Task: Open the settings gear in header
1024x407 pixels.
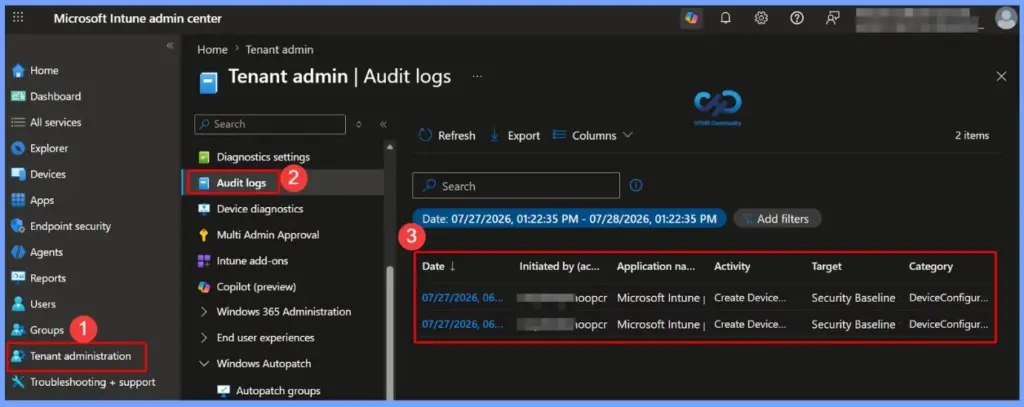Action: coord(761,18)
